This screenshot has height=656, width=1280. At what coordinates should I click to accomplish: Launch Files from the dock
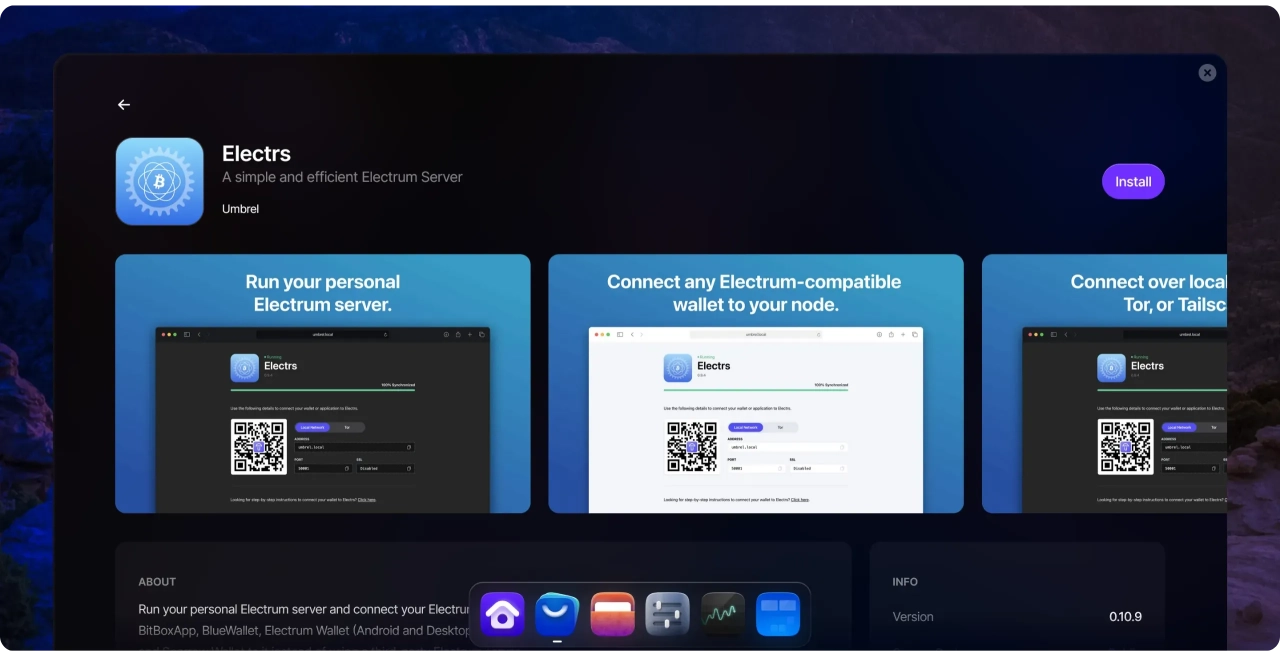click(x=612, y=615)
